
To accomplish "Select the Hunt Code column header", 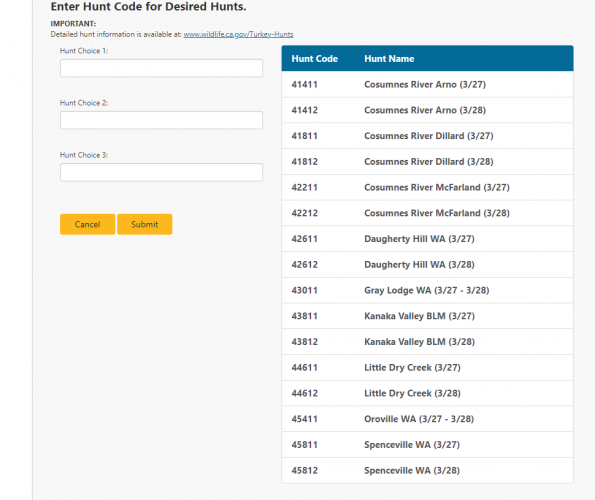I will point(315,59).
